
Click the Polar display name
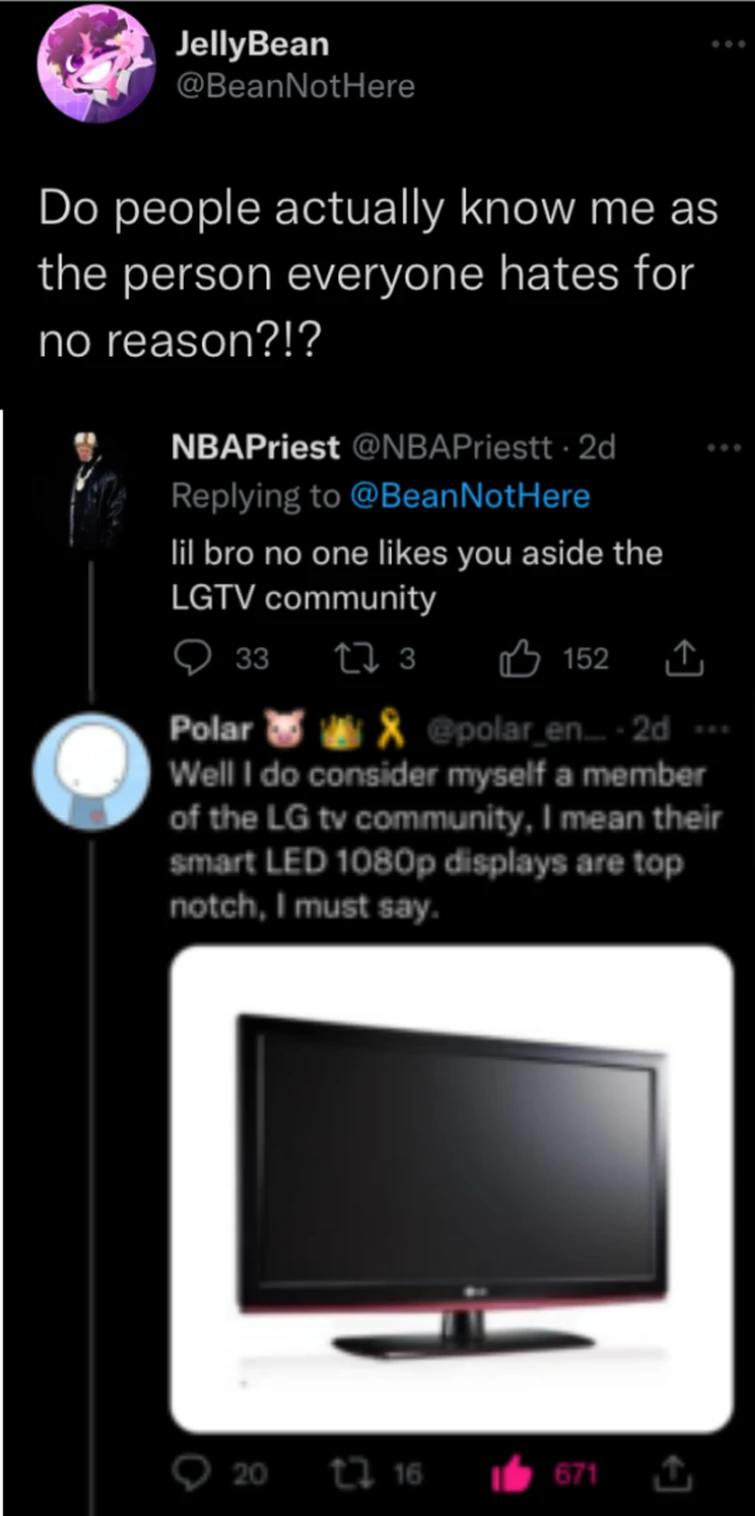pos(211,729)
